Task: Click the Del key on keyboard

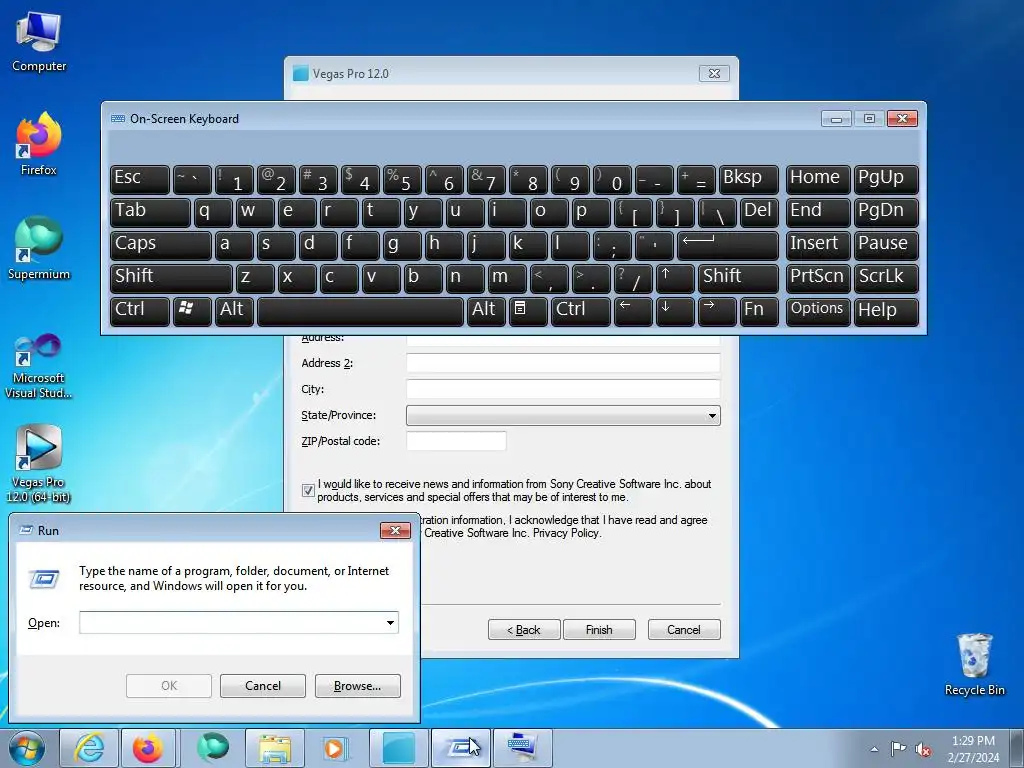Action: click(x=759, y=213)
